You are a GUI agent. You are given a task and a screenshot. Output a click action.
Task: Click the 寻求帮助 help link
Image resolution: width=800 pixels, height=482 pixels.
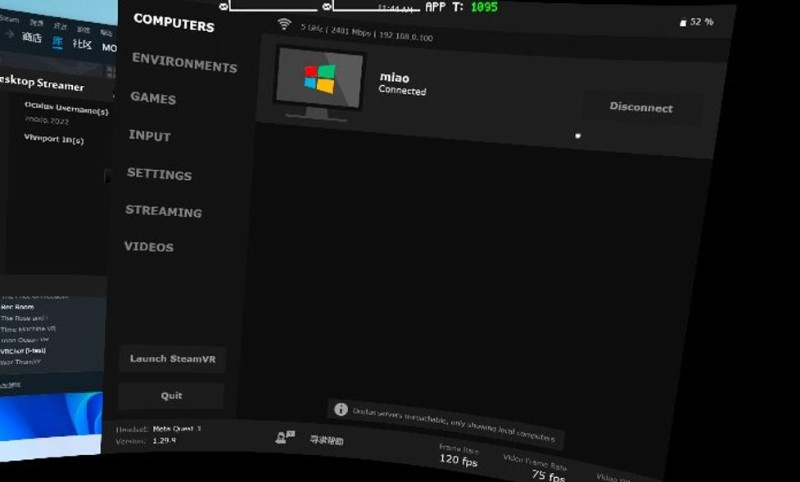click(327, 440)
